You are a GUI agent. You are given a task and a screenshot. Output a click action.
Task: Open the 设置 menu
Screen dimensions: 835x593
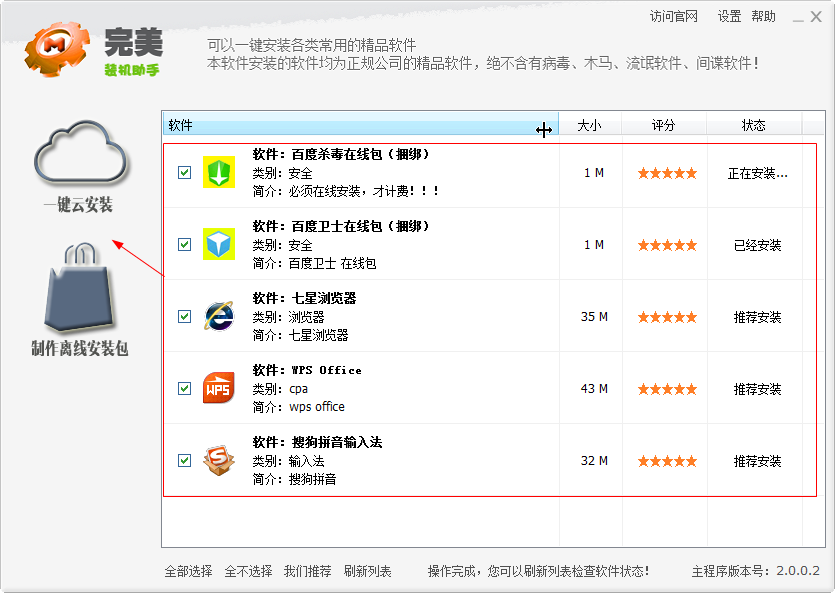[728, 17]
